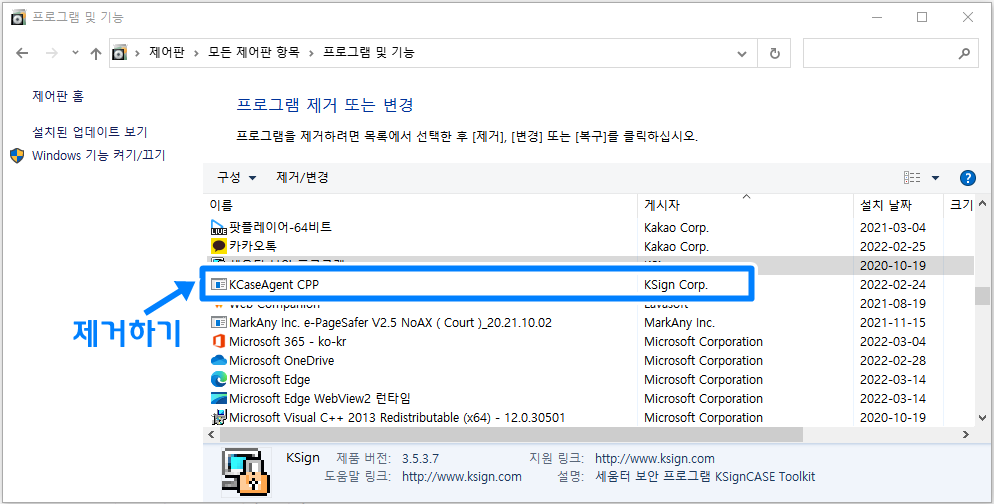Click the KSign padlock details icon

click(246, 472)
